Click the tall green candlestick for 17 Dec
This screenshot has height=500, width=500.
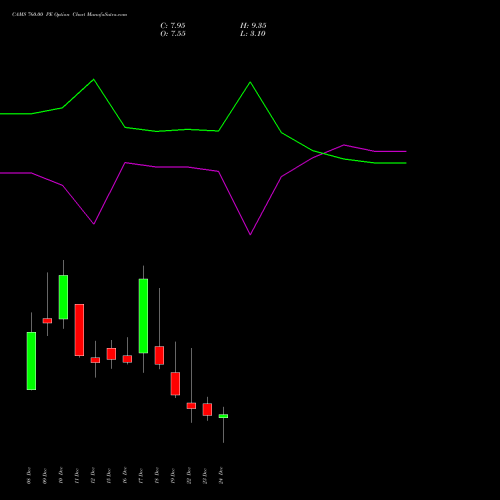143,316
